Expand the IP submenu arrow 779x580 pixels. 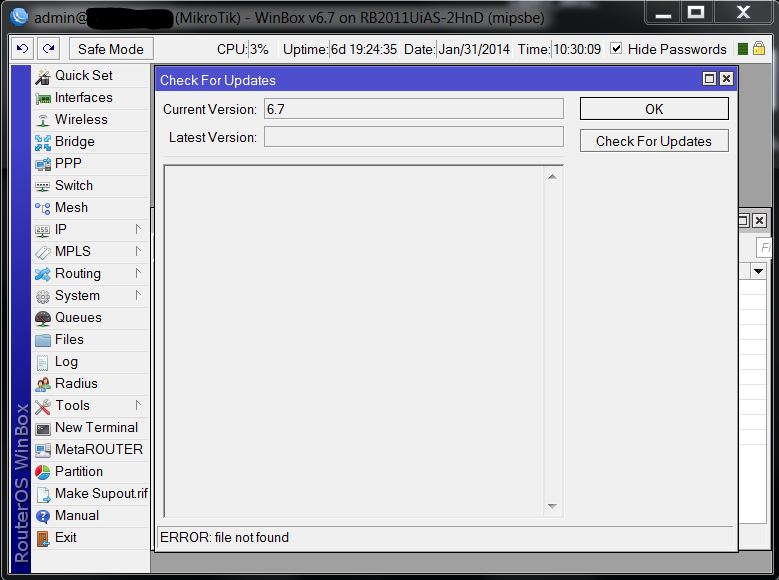coord(138,229)
